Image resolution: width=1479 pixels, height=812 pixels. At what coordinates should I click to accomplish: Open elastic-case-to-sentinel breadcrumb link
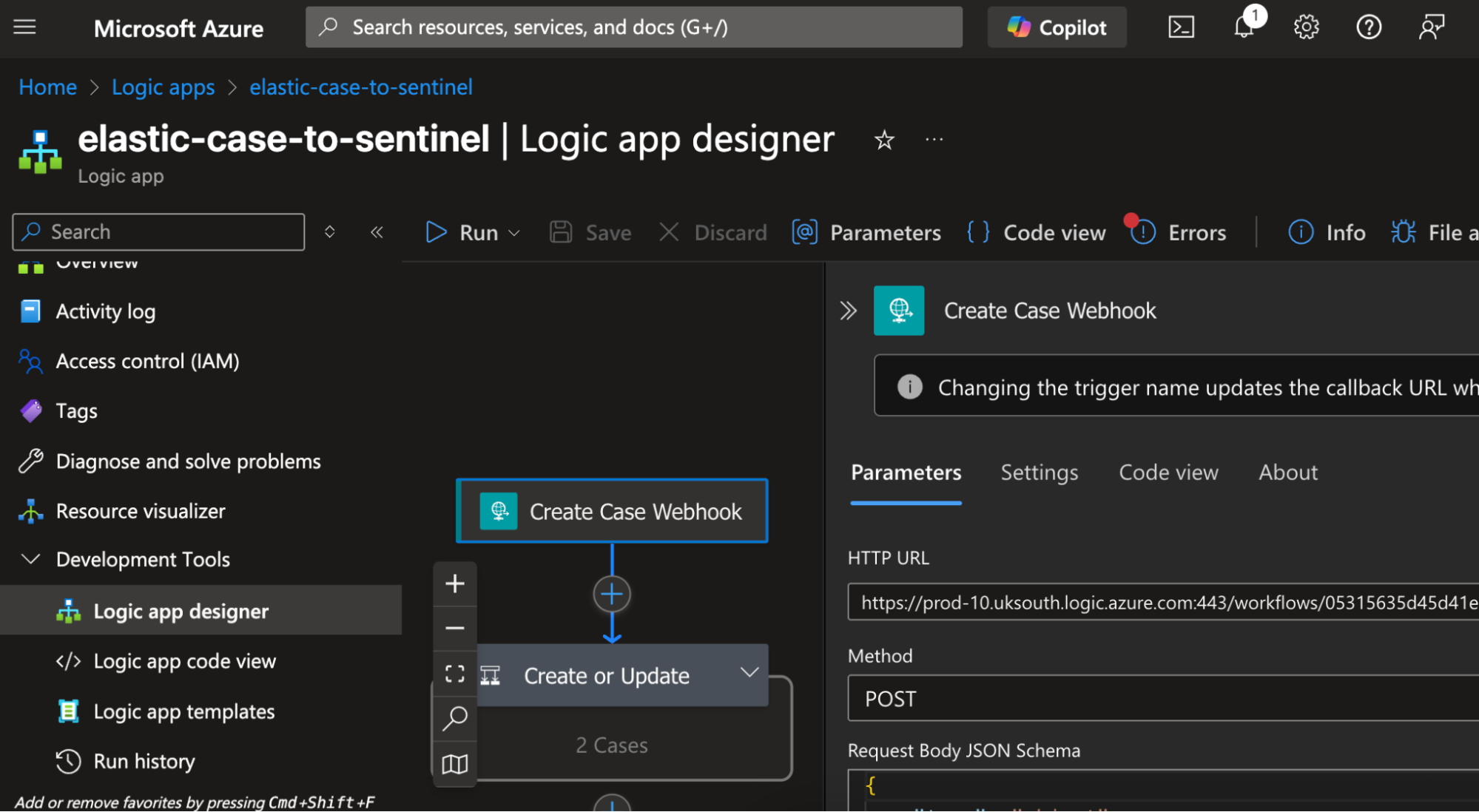tap(361, 87)
